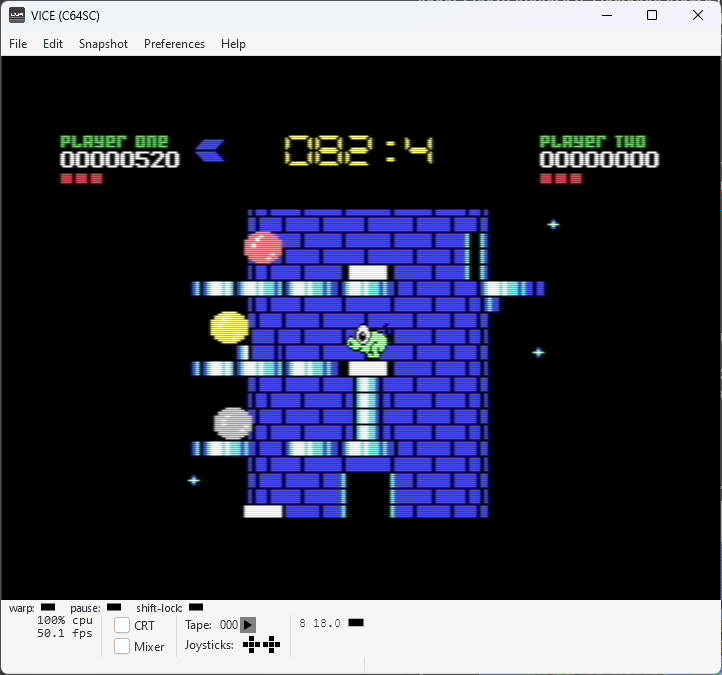The height and width of the screenshot is (675, 722).
Task: Click the tape play button
Action: point(248,625)
